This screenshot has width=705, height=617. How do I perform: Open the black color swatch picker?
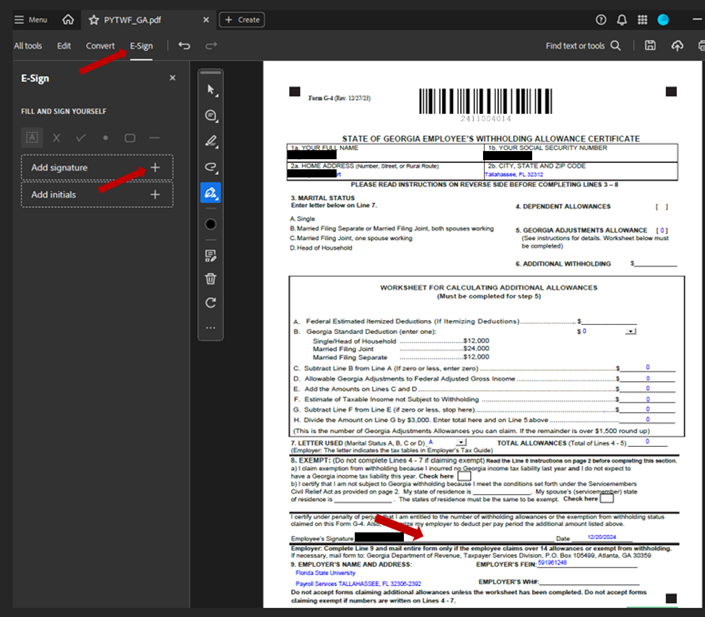click(211, 224)
